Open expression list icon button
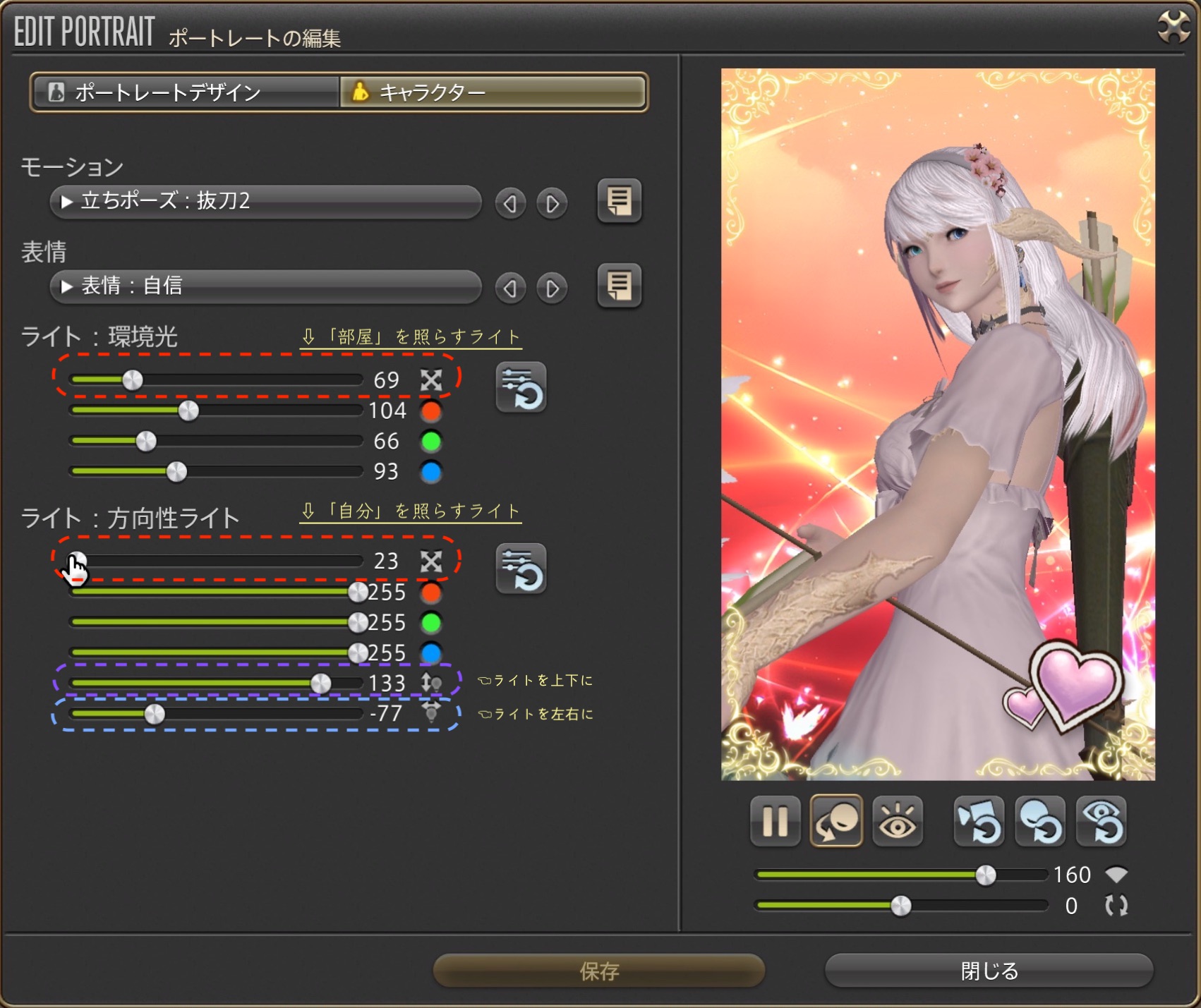1201x1008 pixels. tap(620, 286)
